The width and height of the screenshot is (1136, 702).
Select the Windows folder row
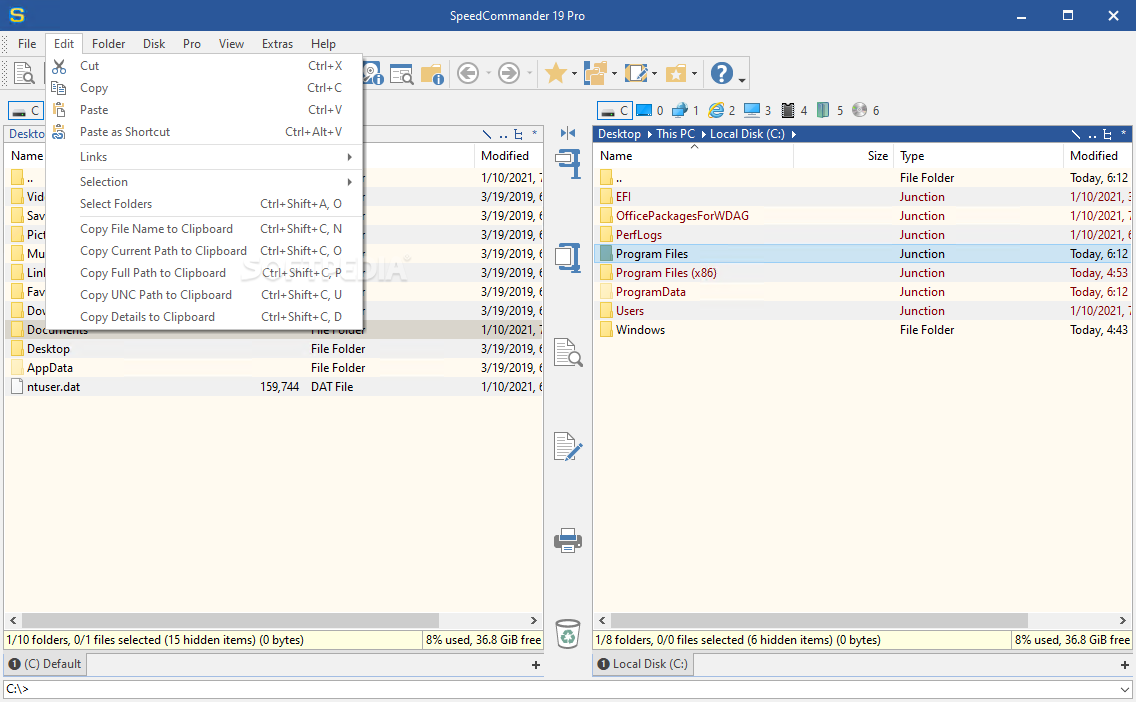(864, 330)
